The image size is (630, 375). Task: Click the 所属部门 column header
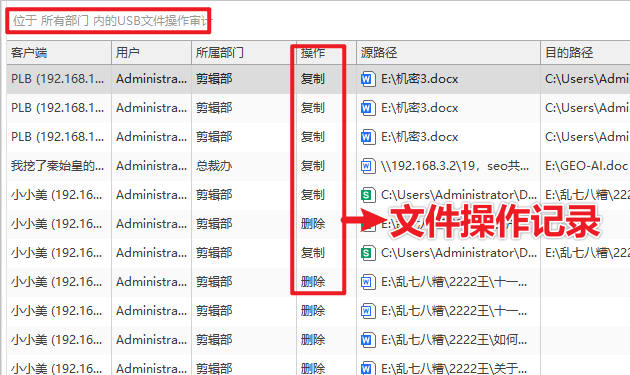click(x=244, y=53)
